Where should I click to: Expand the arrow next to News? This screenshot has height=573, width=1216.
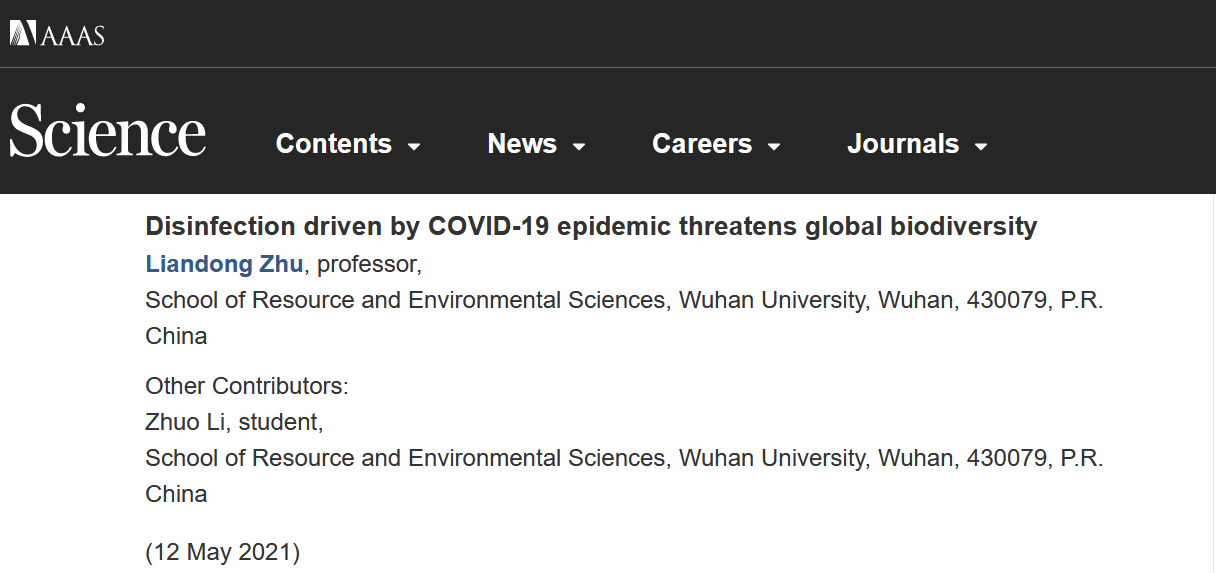click(579, 146)
